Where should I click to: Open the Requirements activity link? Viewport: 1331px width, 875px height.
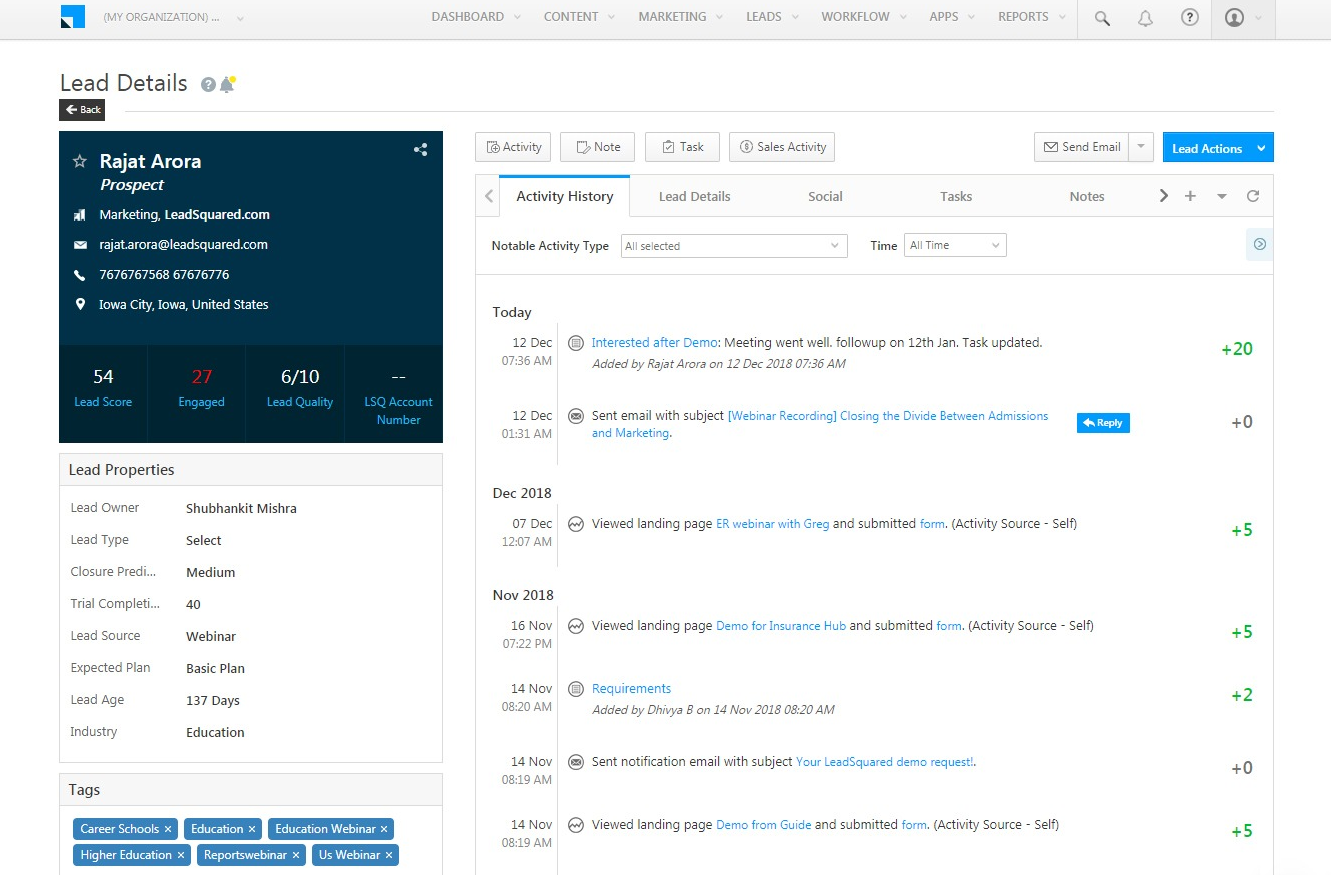click(631, 689)
